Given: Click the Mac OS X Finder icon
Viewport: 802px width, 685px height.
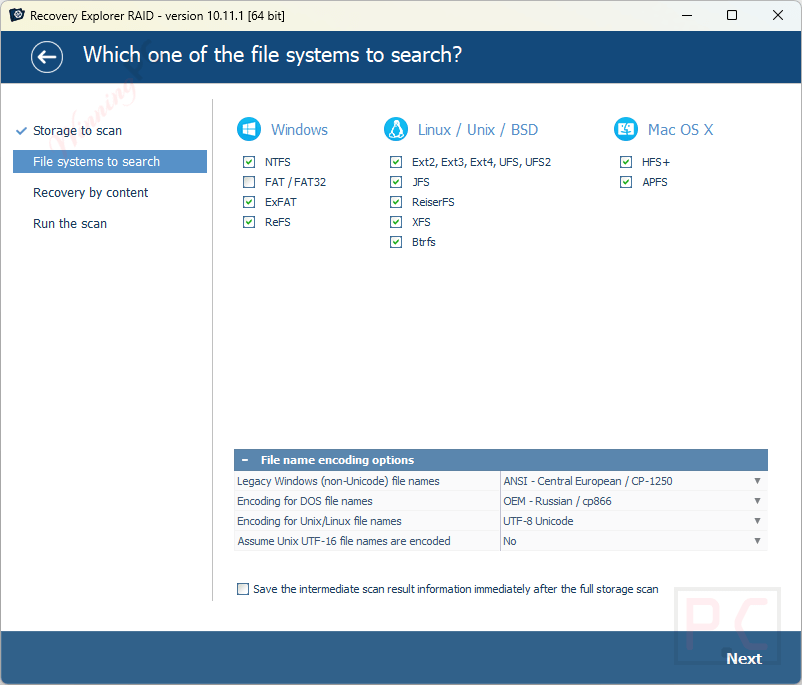Looking at the screenshot, I should [626, 129].
